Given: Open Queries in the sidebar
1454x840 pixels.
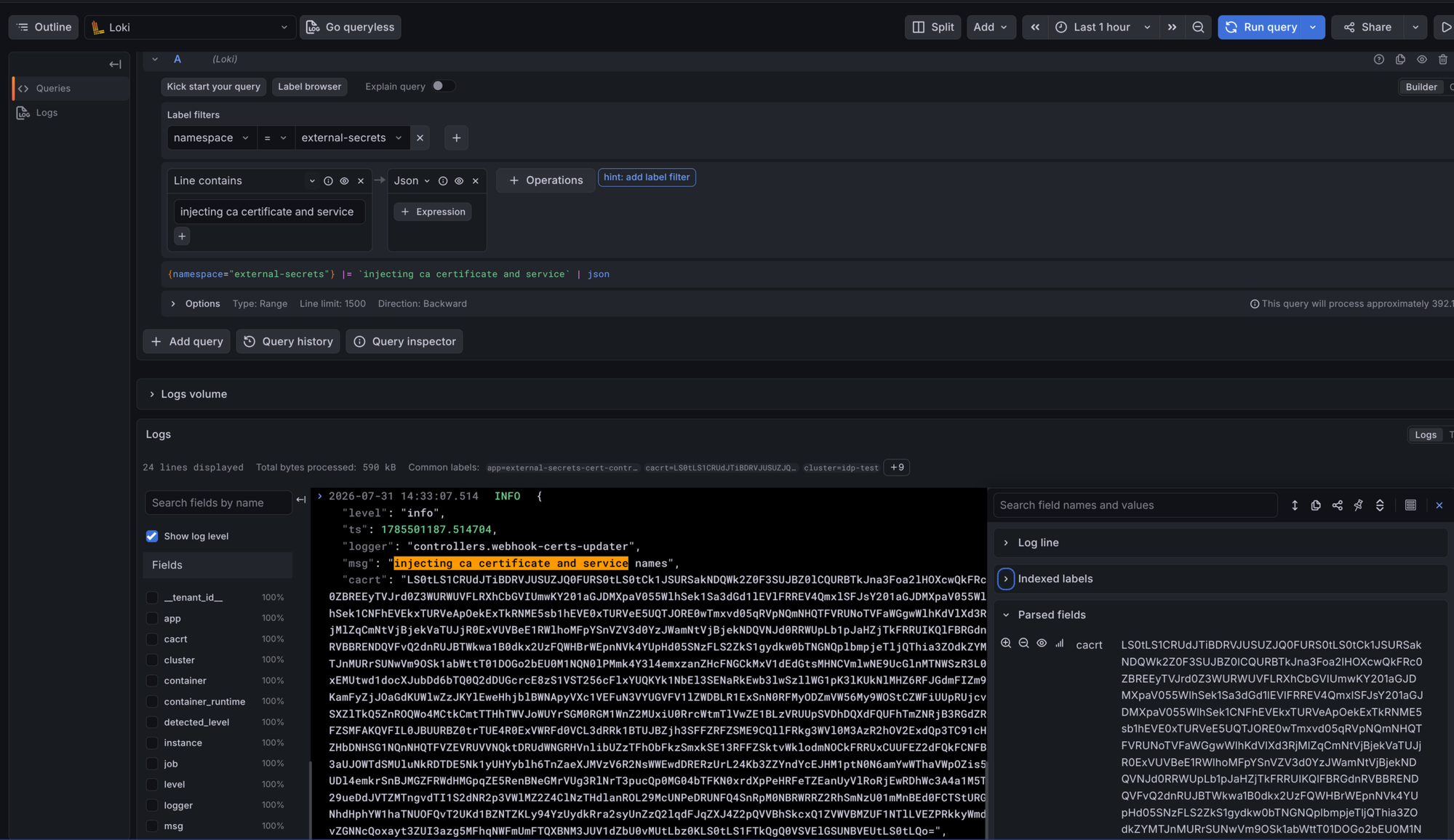Looking at the screenshot, I should click(71, 88).
